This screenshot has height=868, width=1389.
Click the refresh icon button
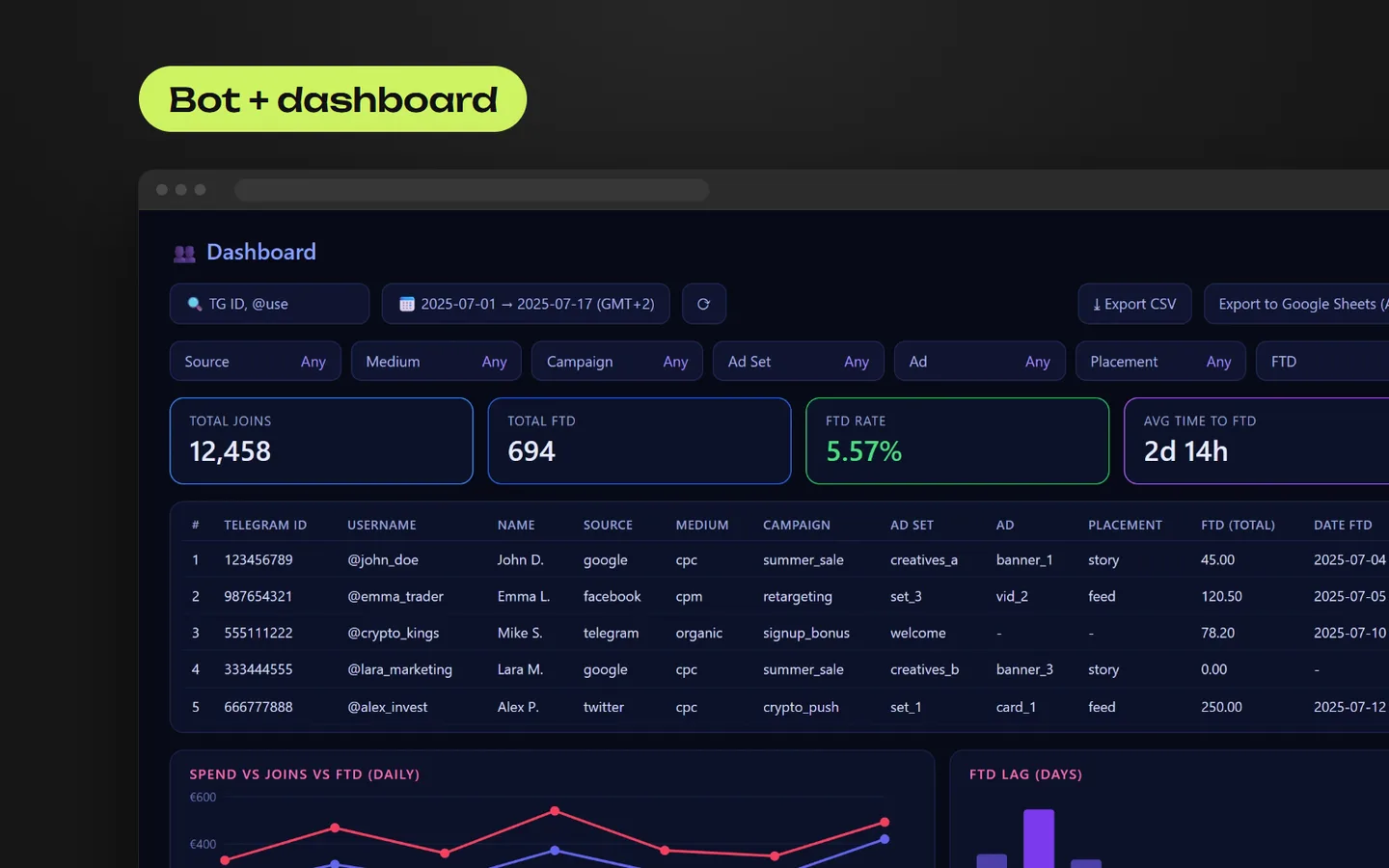703,304
